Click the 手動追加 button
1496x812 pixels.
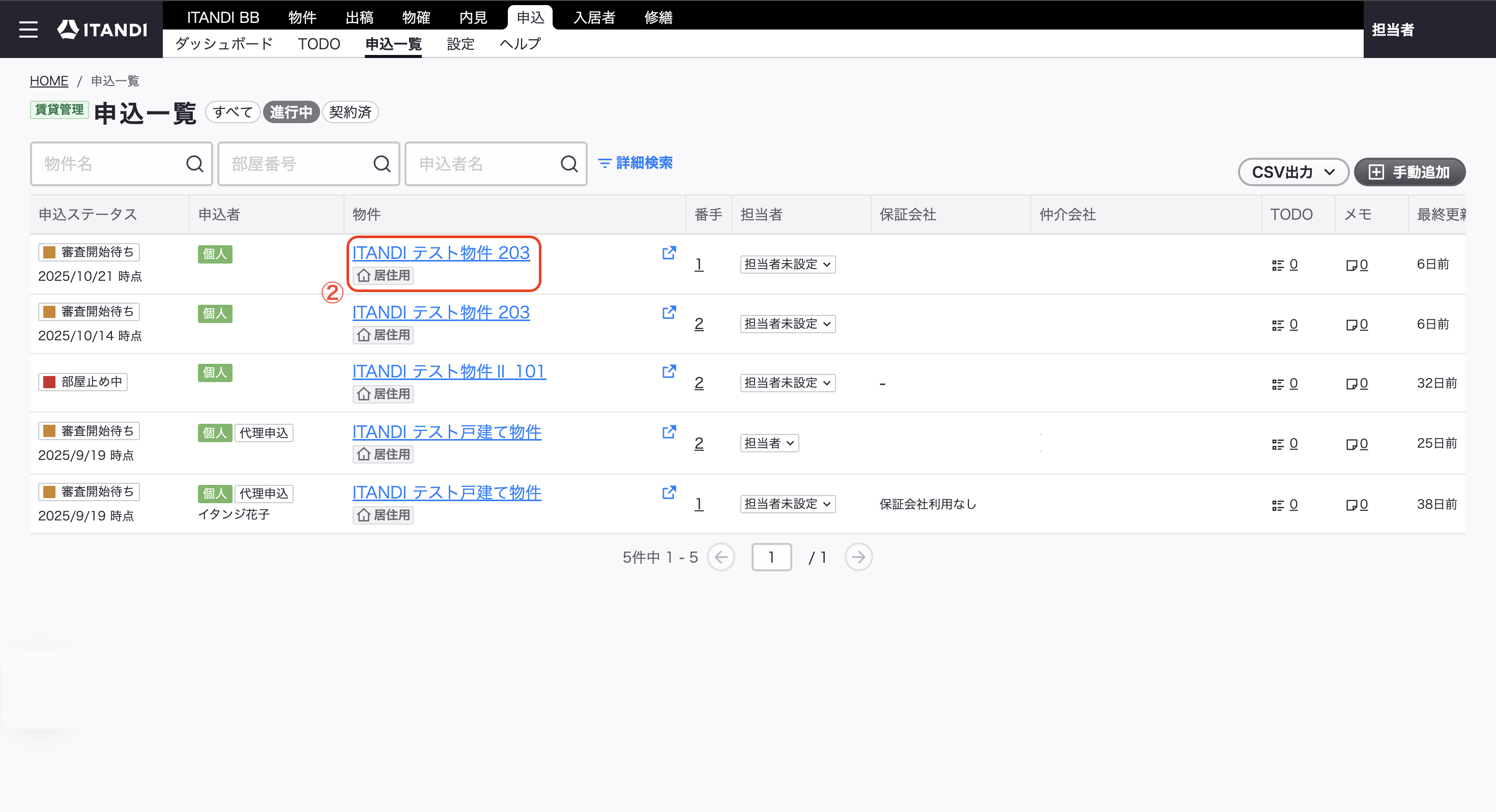[1409, 172]
